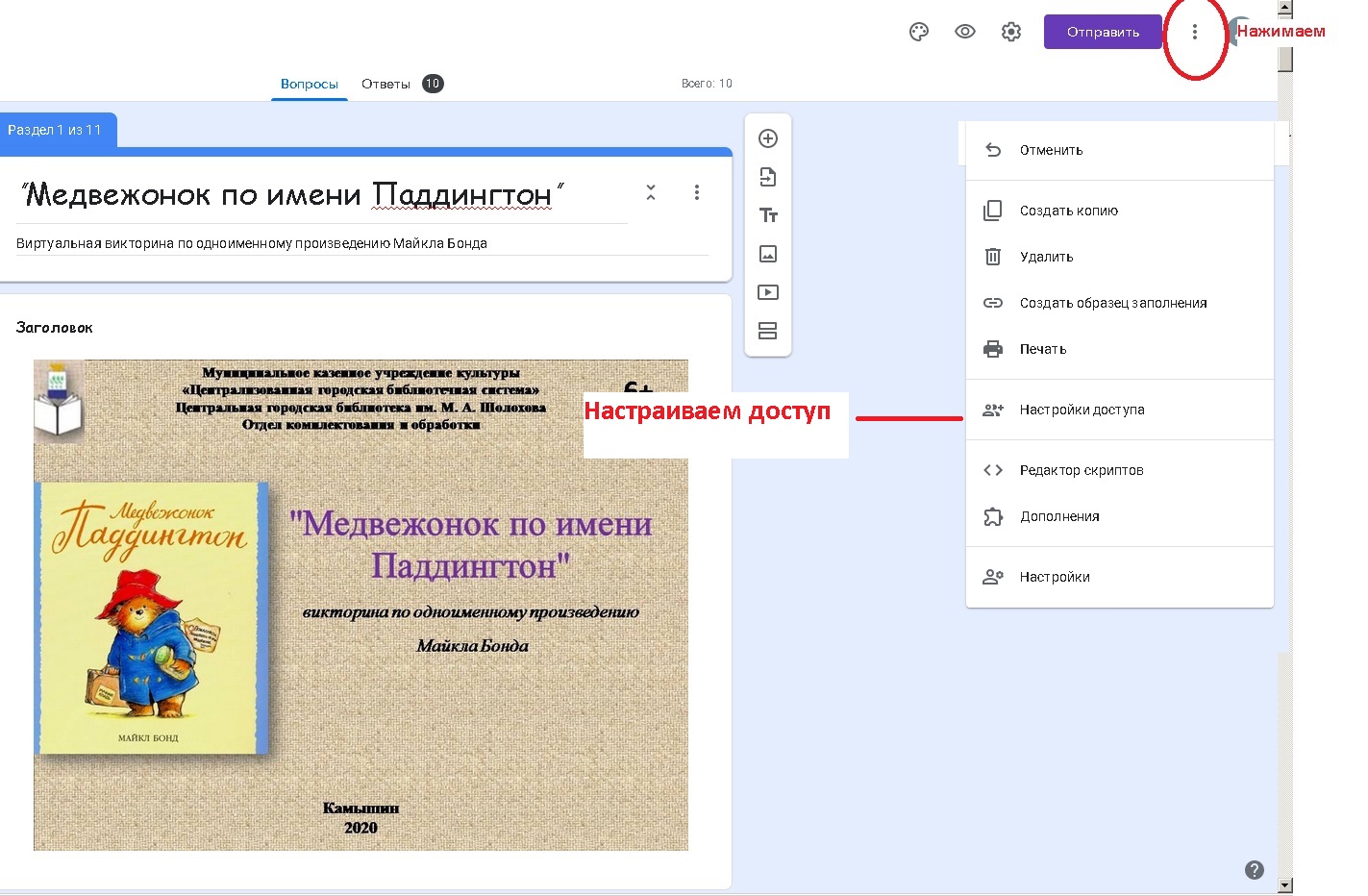Add a new section to the form

coord(768,331)
